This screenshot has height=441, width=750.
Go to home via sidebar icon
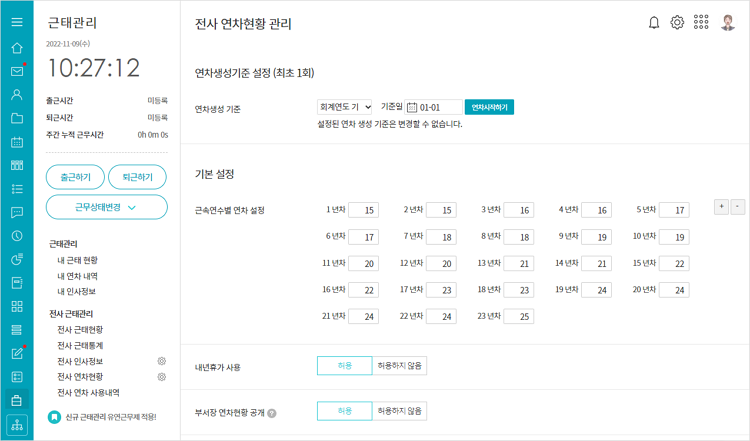[17, 47]
